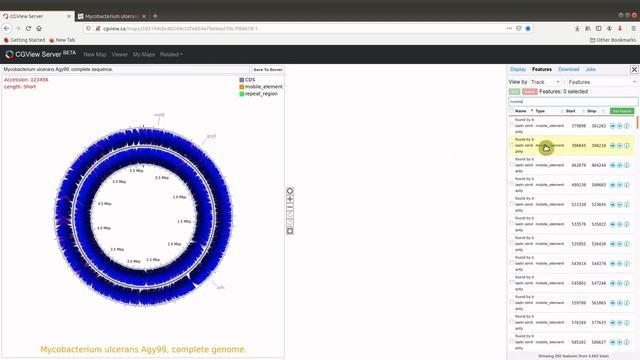Click the zoom-to icon for feature 499238
The width and height of the screenshot is (640, 360).
620,185
